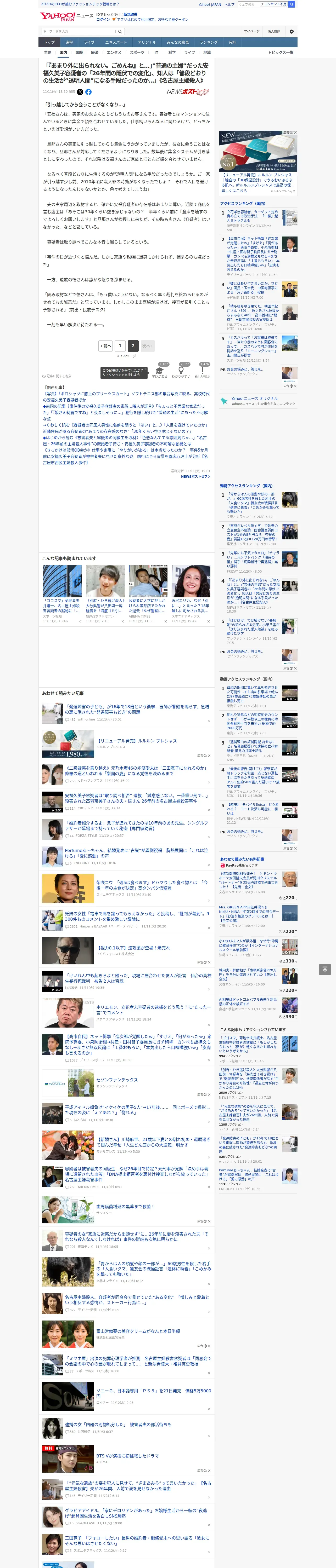
Task: Open the 沢尻エリカ related article thumbnail
Action: [190, 581]
